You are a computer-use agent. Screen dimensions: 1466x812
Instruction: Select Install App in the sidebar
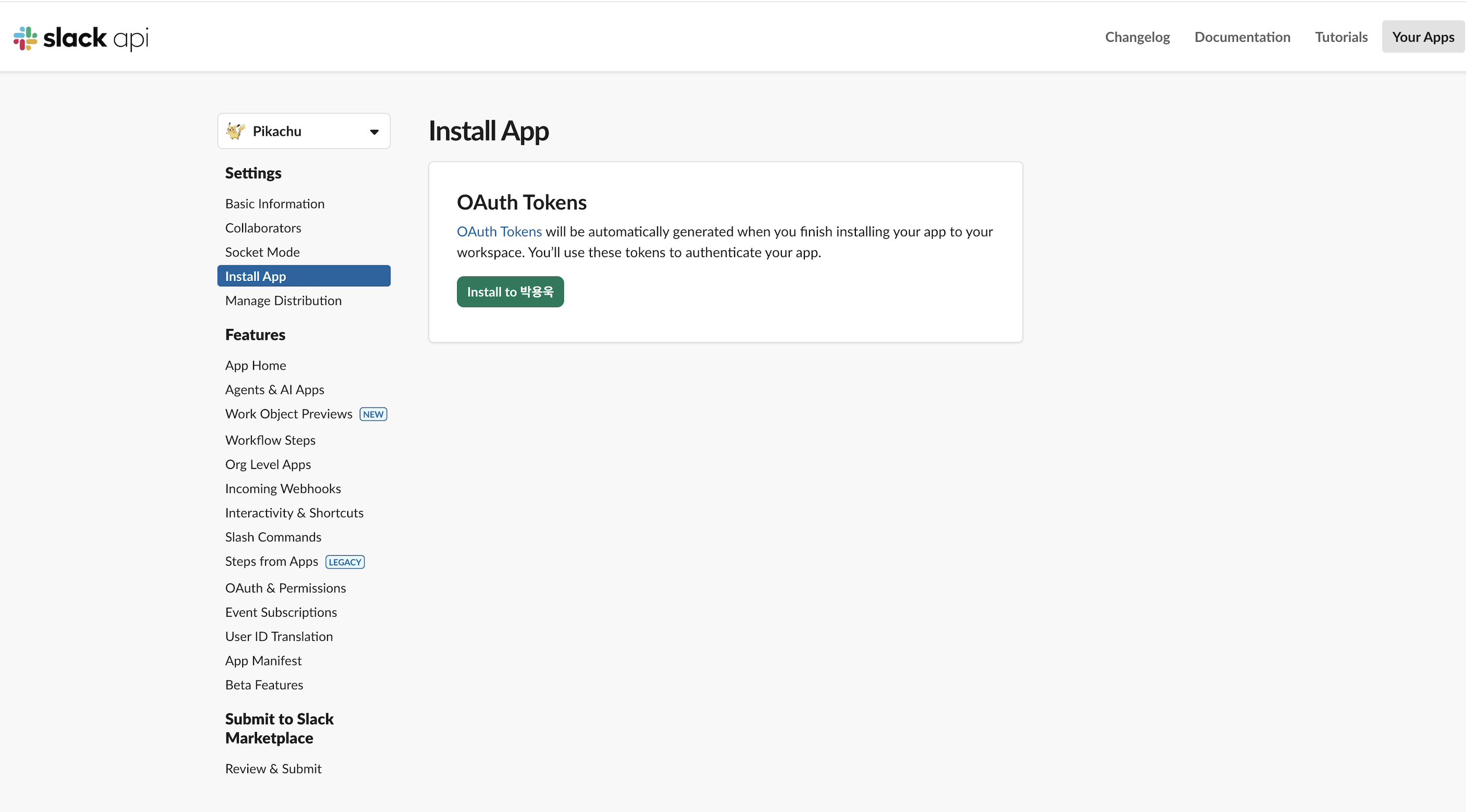304,276
